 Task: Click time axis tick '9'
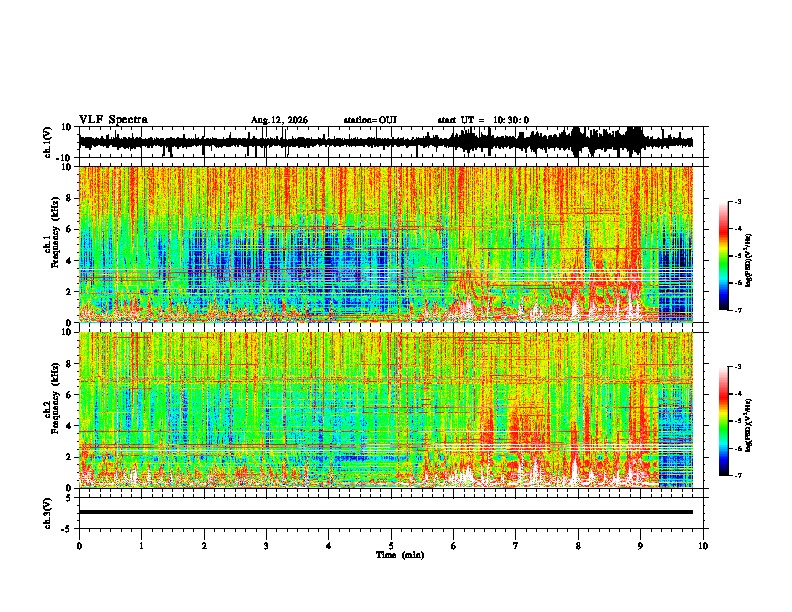640,546
